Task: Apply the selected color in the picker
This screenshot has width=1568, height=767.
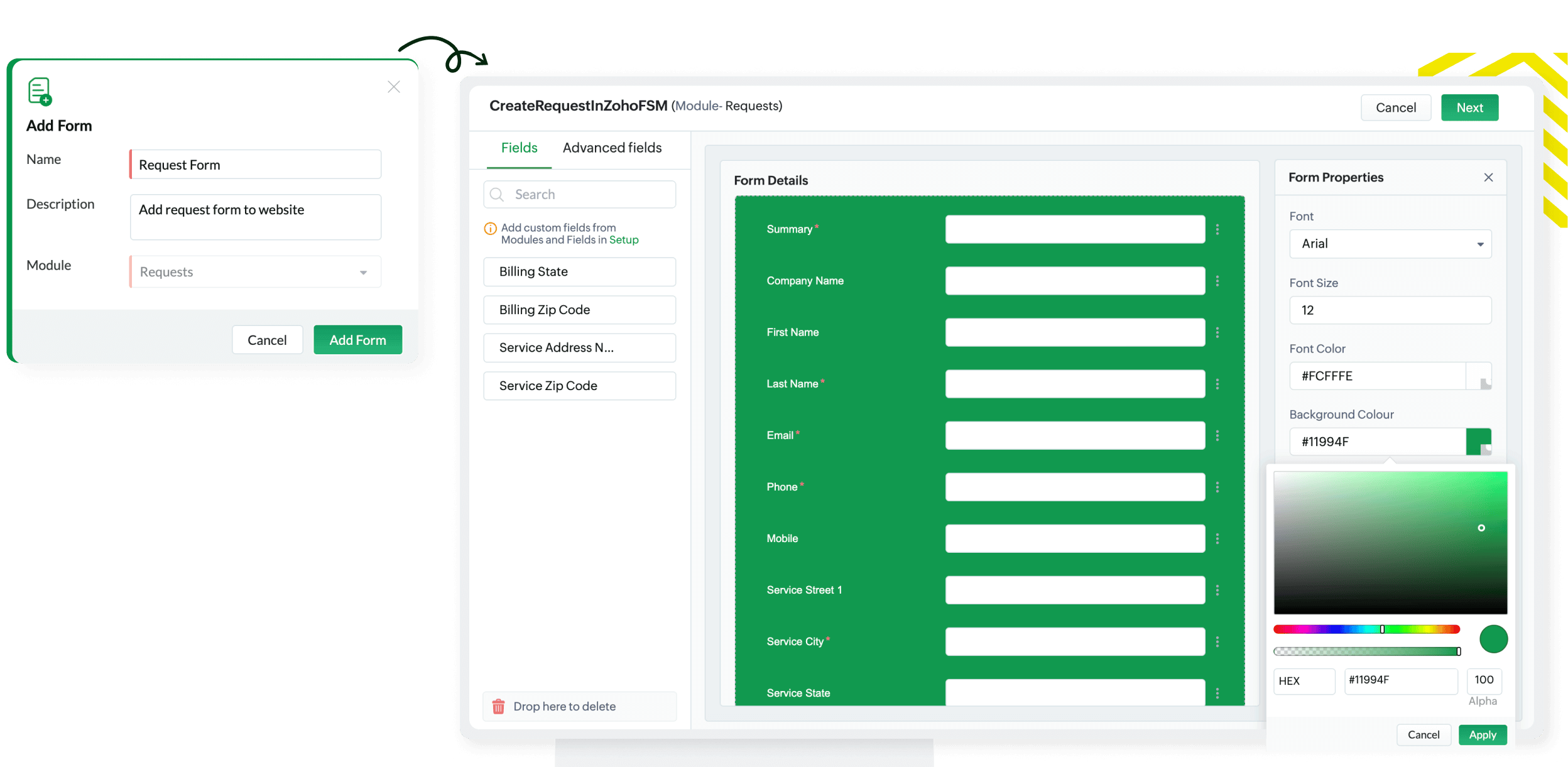Action: tap(1482, 734)
